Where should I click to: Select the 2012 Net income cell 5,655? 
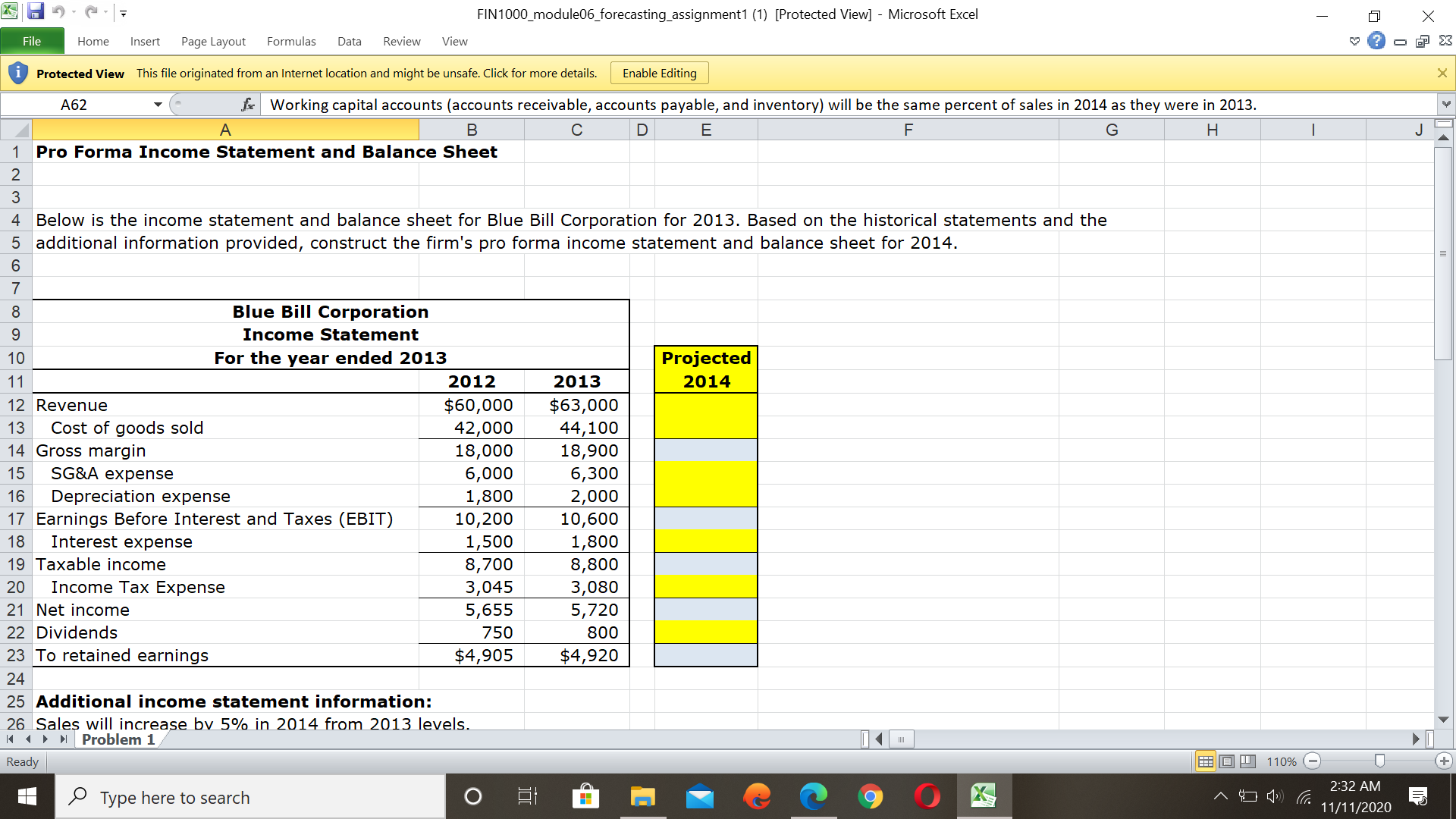(472, 610)
